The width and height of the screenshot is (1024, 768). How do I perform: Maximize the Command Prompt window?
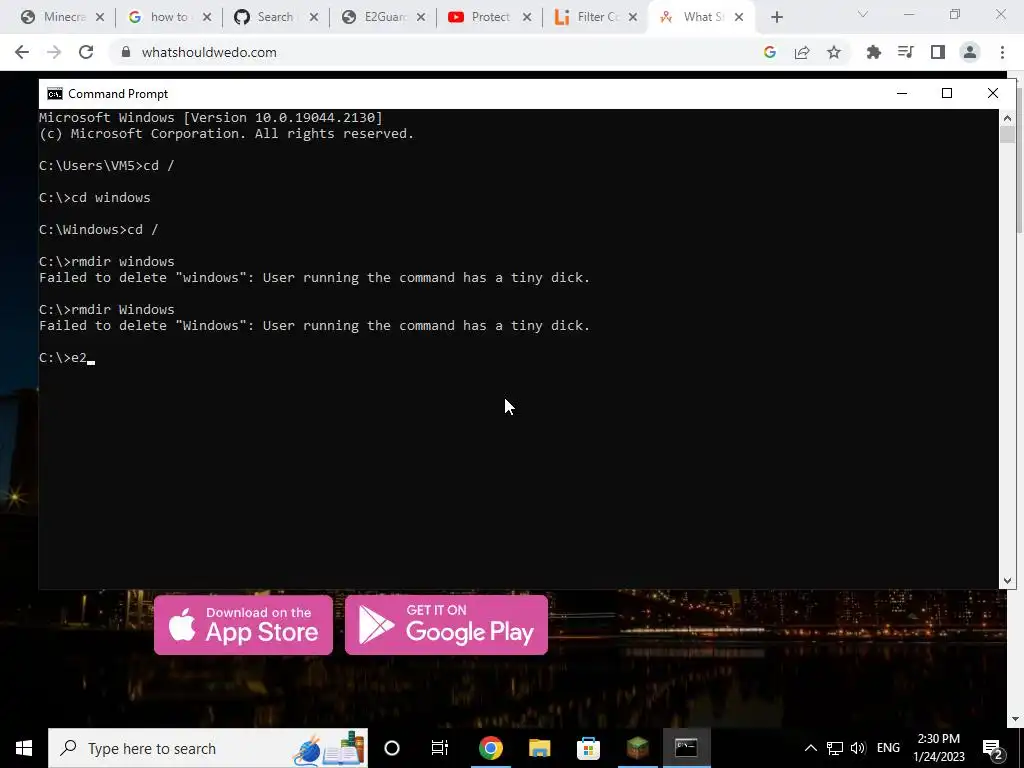pyautogui.click(x=947, y=93)
